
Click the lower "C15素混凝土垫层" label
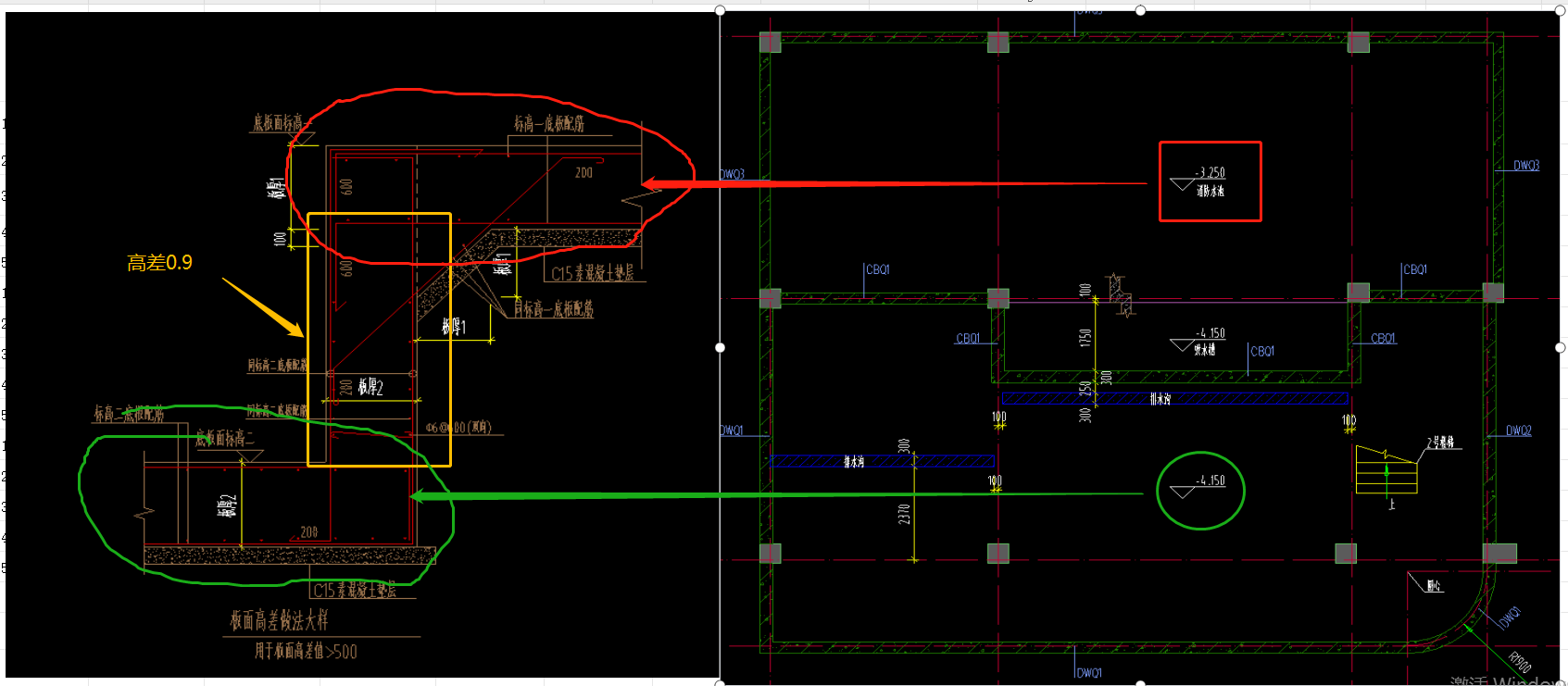coord(355,590)
